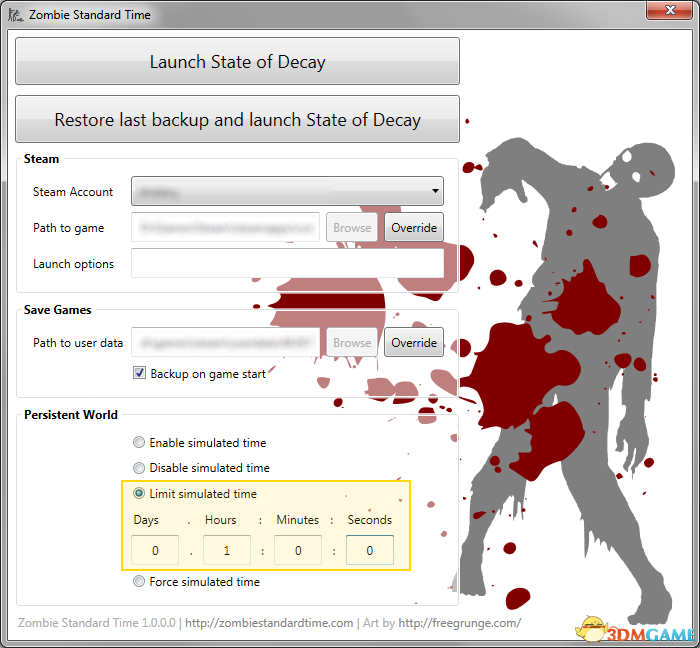Click the Days value field

pos(155,550)
